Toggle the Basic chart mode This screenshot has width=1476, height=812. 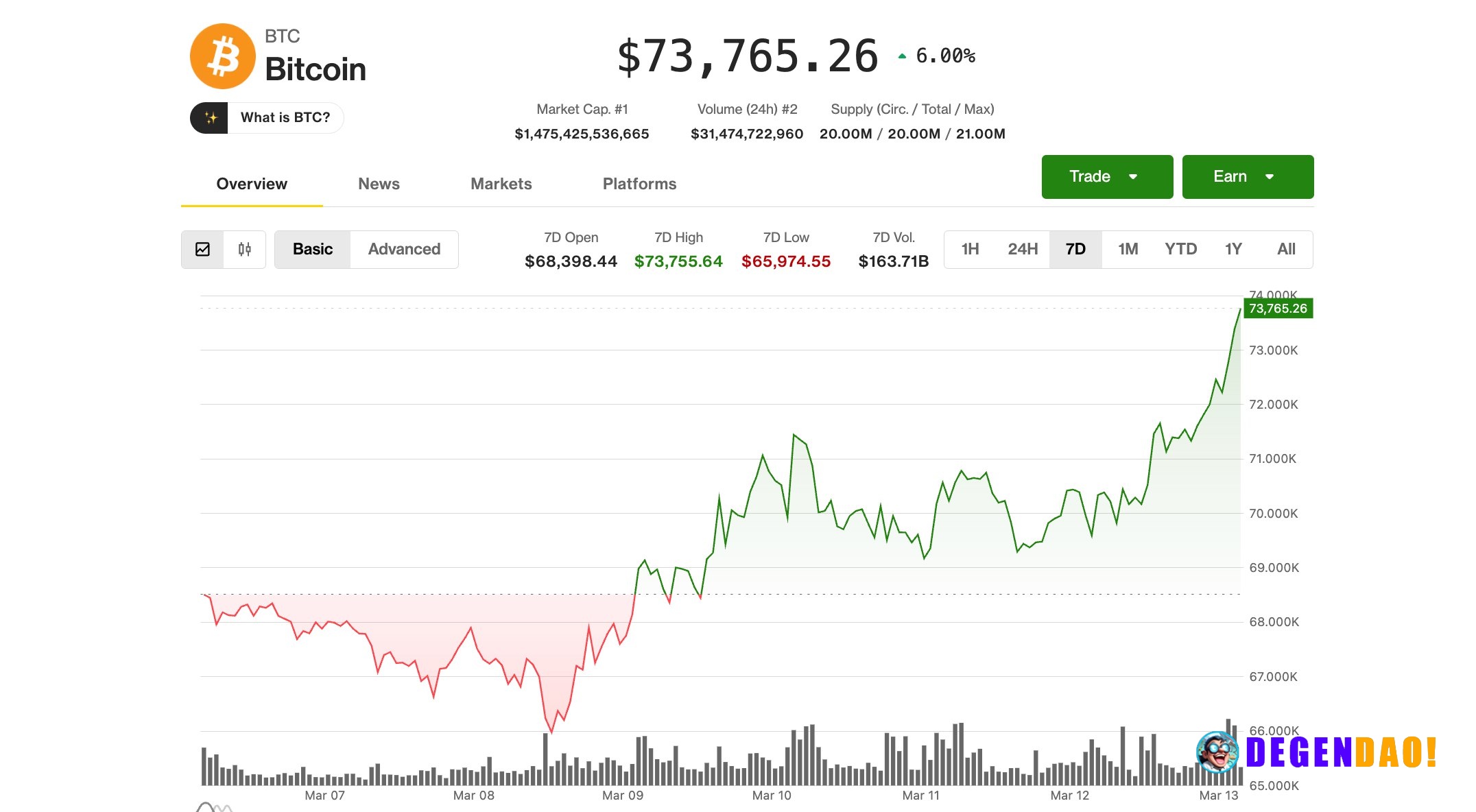313,249
